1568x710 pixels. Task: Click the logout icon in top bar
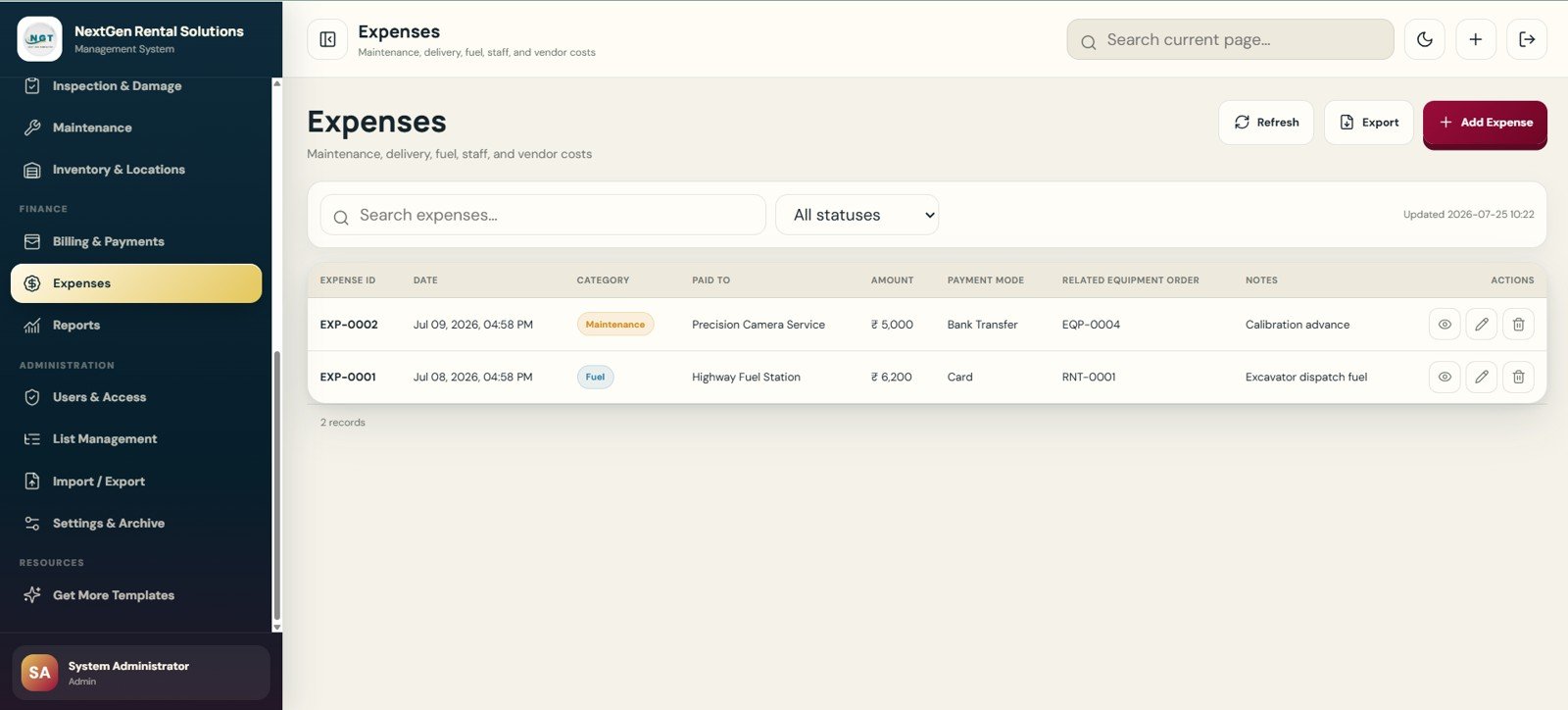tap(1527, 39)
